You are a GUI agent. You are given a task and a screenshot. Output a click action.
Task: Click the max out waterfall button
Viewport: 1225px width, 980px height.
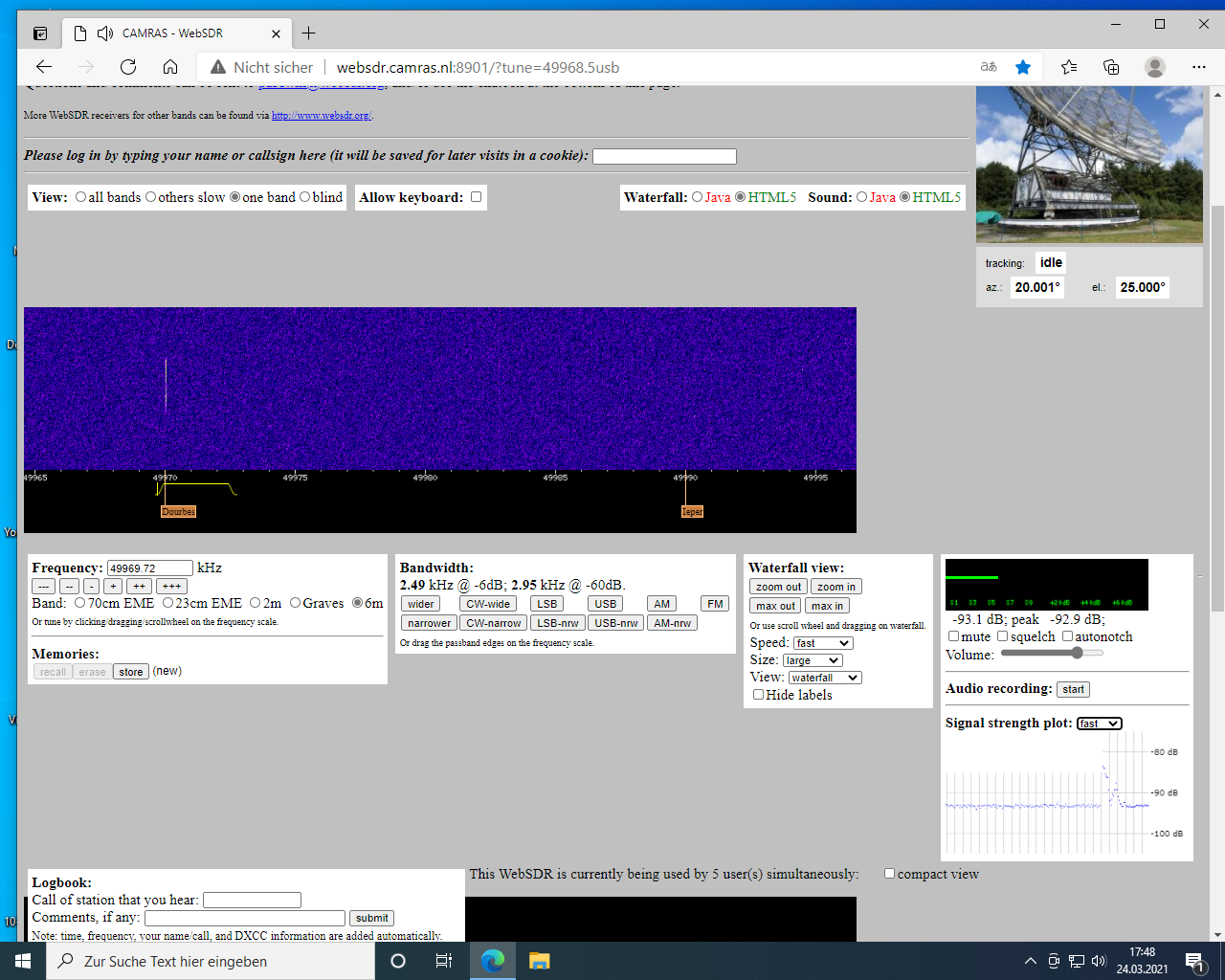click(775, 606)
